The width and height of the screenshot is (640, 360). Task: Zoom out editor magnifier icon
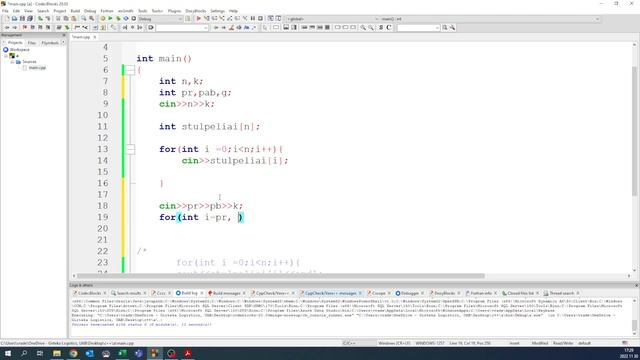coord(371,28)
